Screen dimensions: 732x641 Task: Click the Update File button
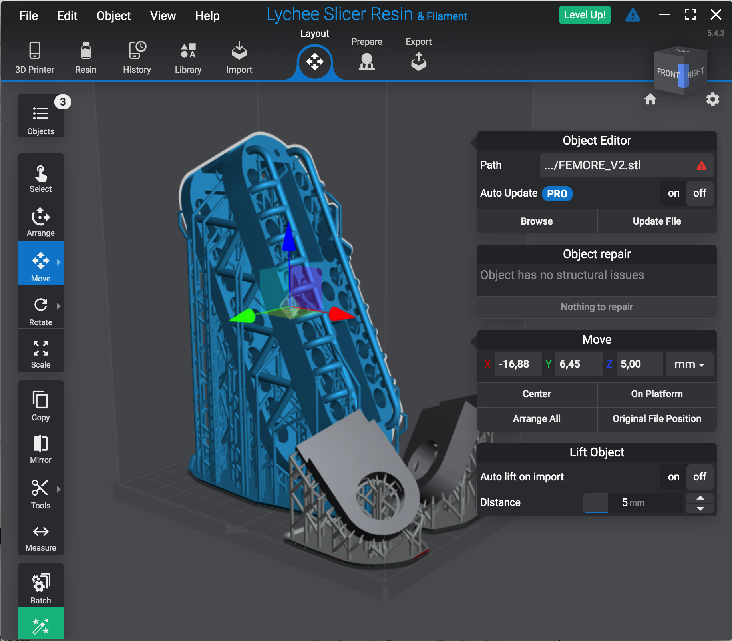656,221
